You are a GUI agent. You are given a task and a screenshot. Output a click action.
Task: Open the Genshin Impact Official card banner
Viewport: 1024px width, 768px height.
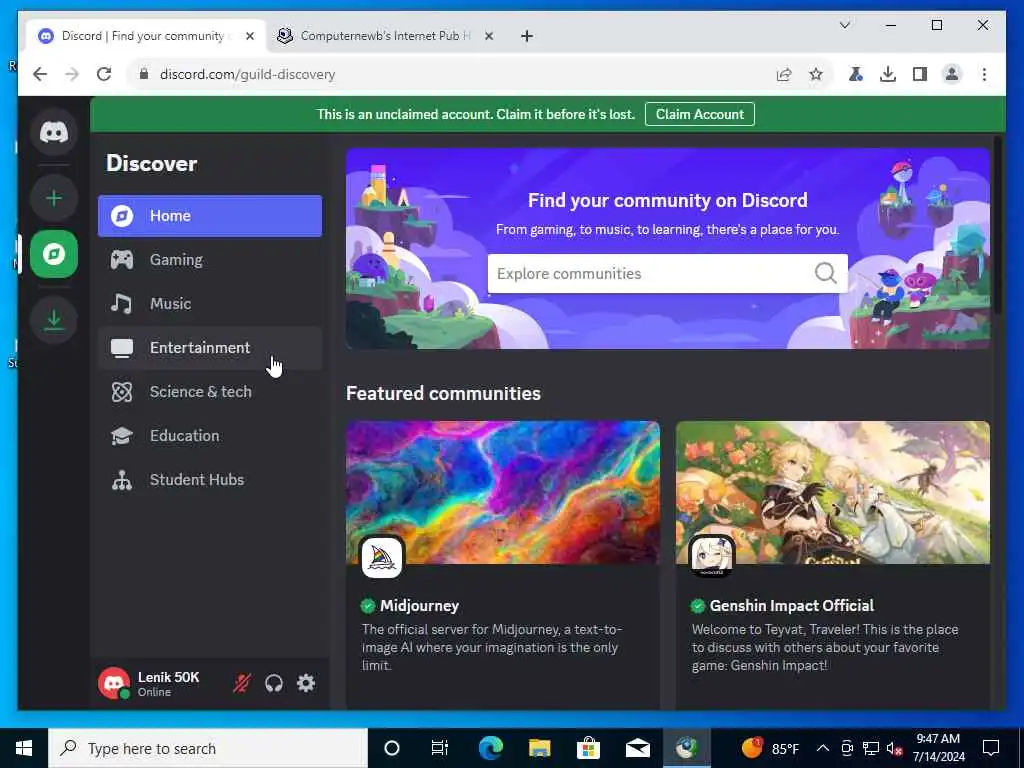(833, 492)
